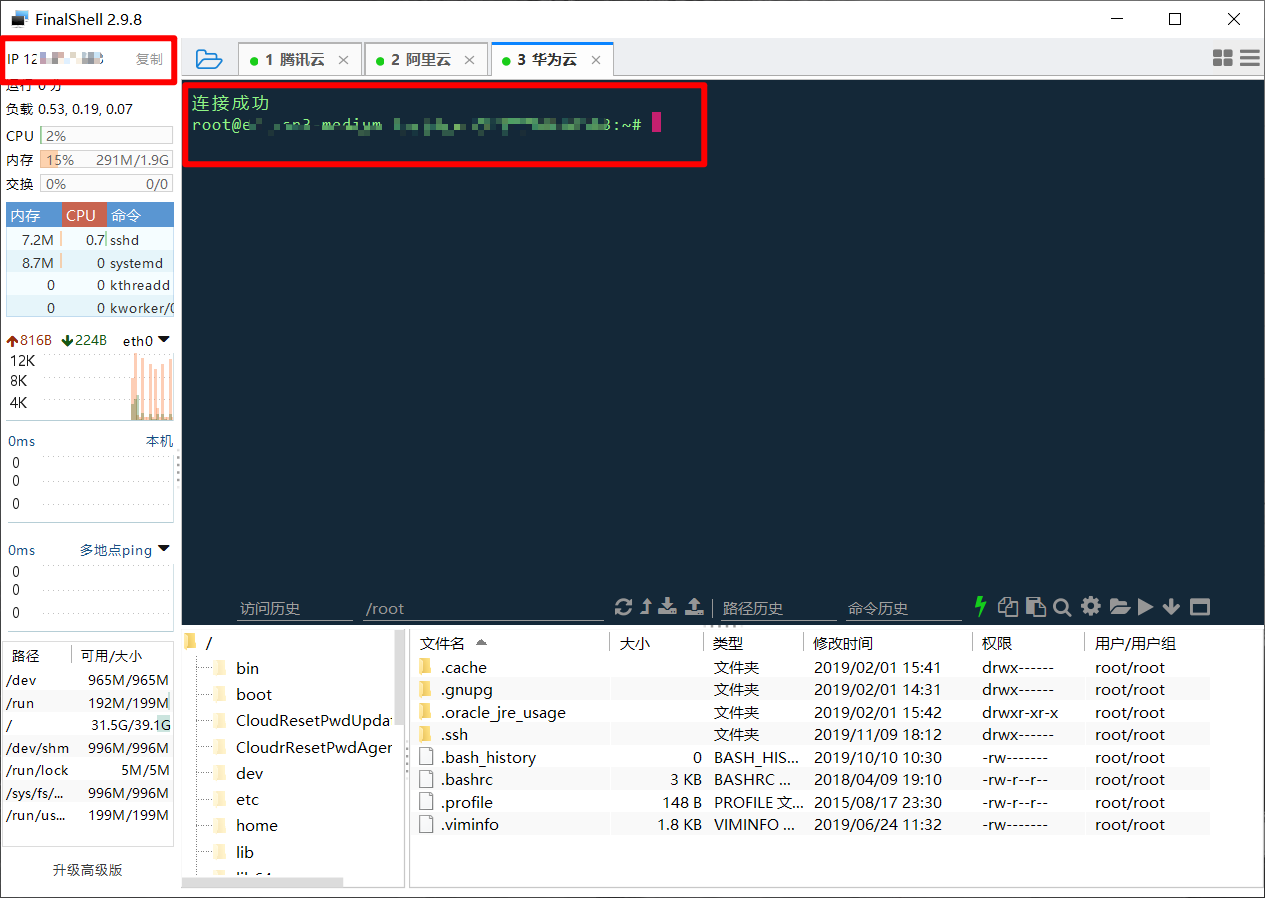Click the 命令历史 field
The image size is (1265, 898).
click(905, 609)
